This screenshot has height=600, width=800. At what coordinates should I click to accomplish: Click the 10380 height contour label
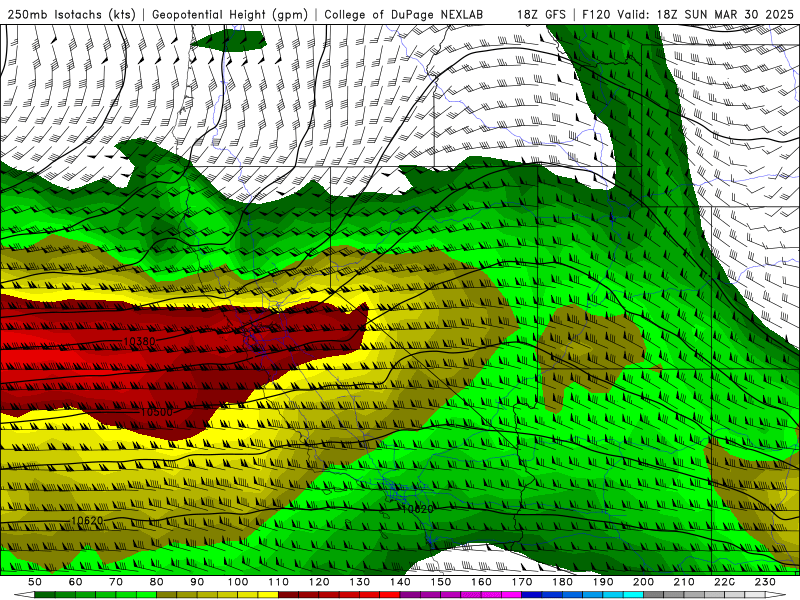(x=139, y=341)
